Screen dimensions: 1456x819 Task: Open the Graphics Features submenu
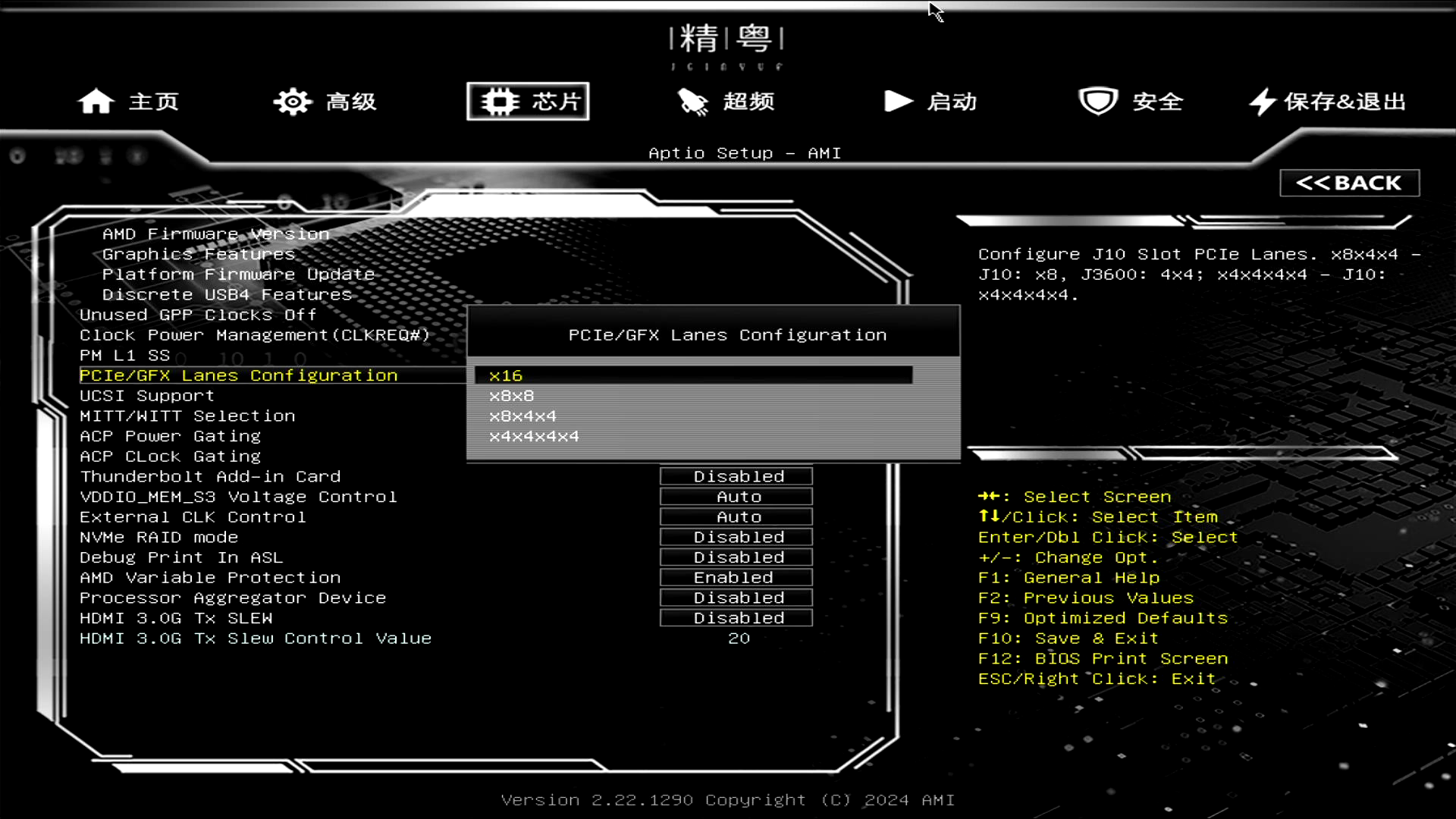pos(198,255)
